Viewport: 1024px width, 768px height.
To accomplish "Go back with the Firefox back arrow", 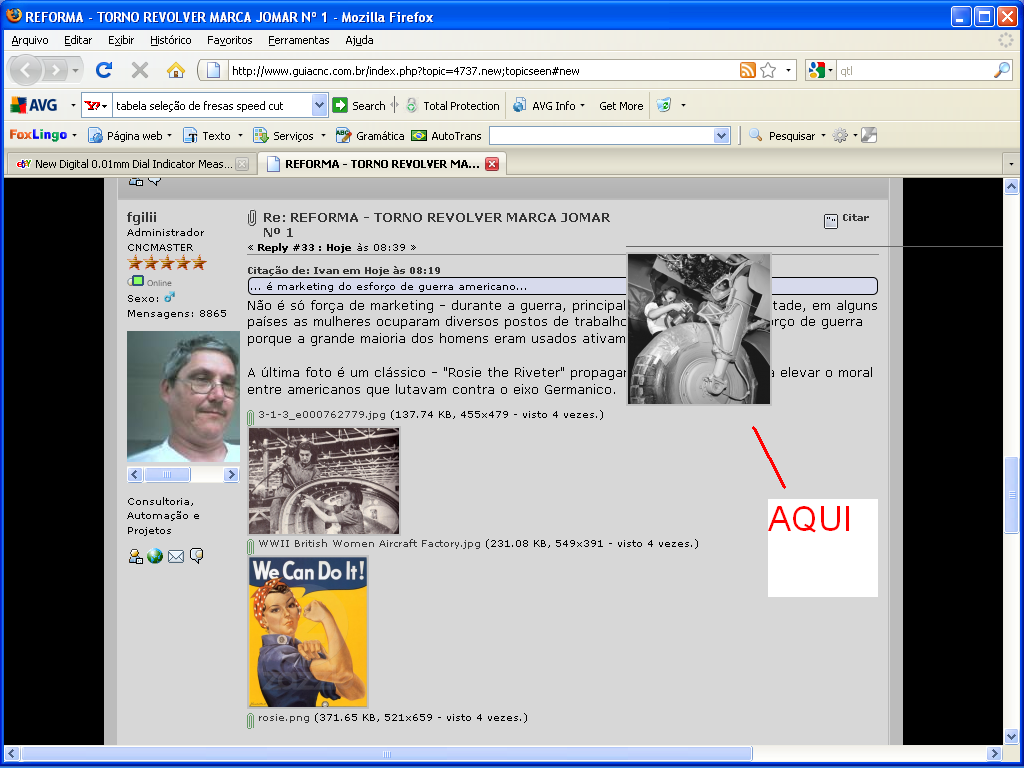I will tap(26, 70).
